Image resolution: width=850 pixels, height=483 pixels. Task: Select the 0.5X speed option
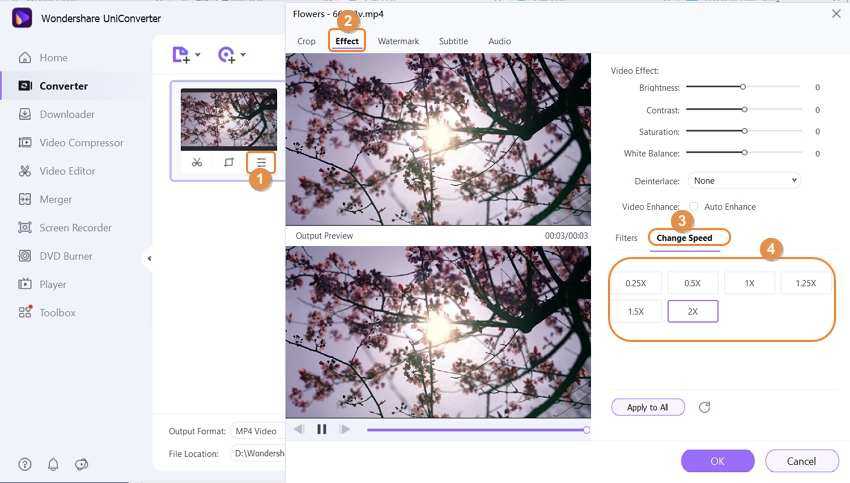click(692, 283)
